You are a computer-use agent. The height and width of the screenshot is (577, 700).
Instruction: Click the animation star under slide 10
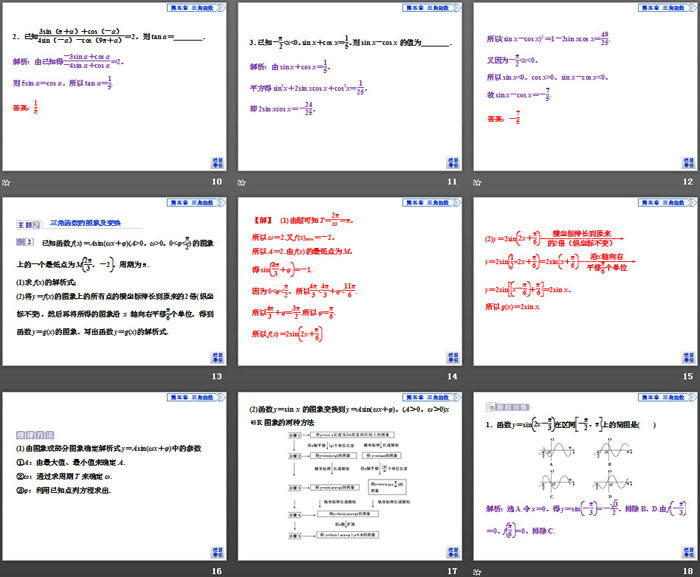[x=7, y=182]
